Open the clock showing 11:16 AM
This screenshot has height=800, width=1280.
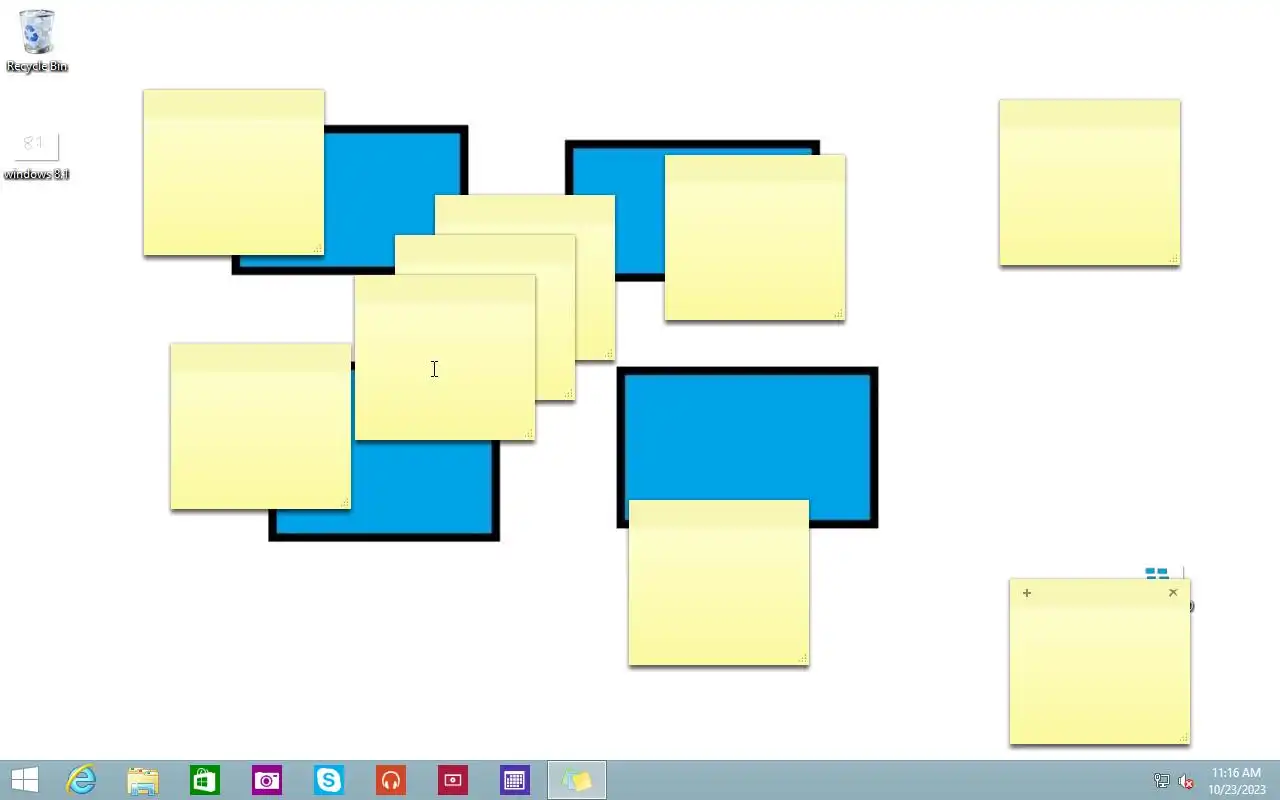pos(1236,781)
